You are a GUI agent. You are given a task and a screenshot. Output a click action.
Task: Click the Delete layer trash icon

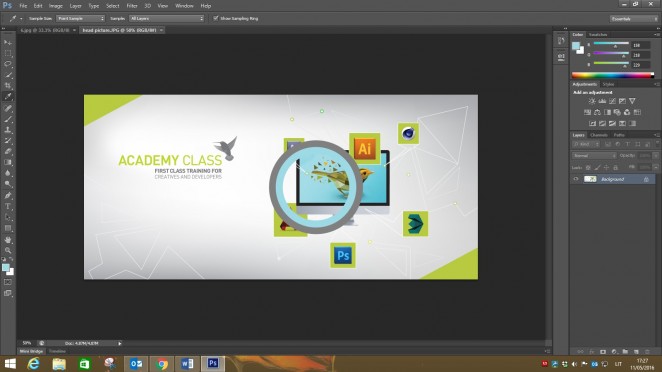[648, 351]
